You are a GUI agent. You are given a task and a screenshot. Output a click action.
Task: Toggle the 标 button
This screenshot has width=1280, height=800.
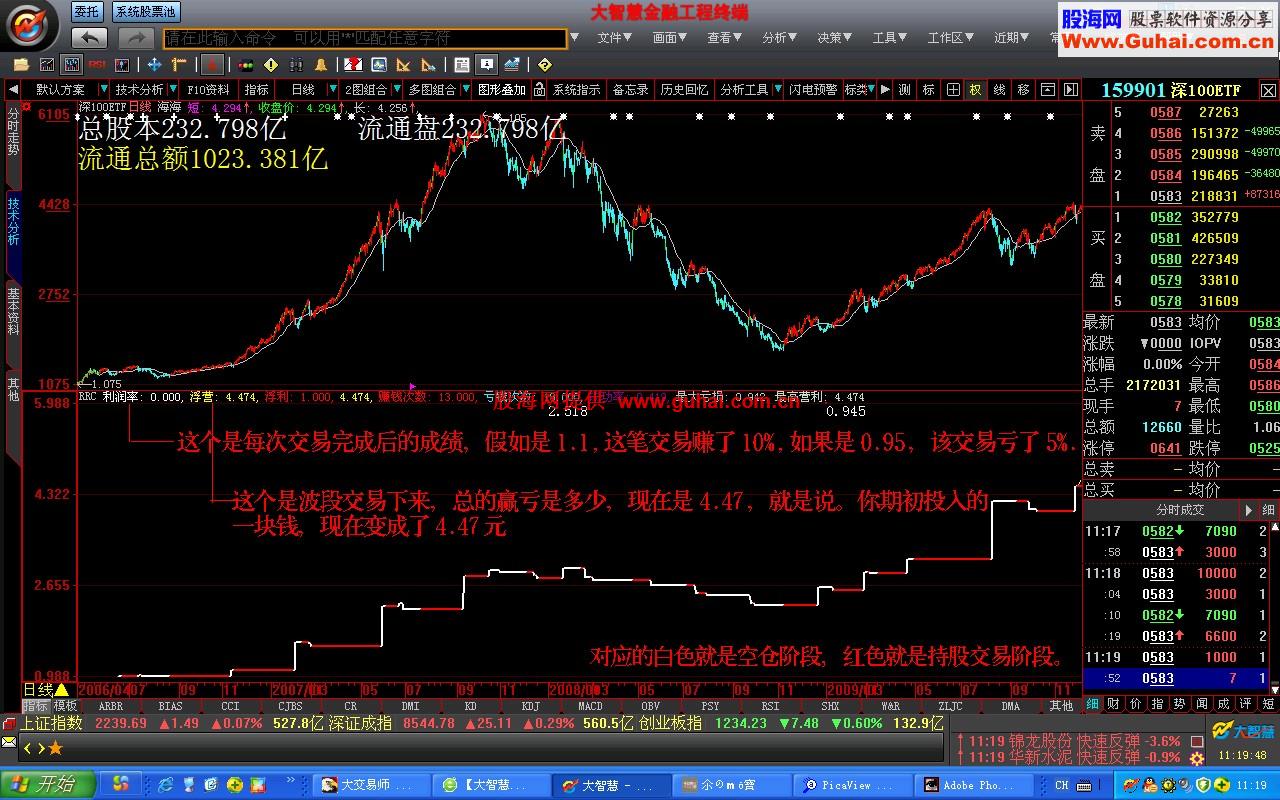929,89
